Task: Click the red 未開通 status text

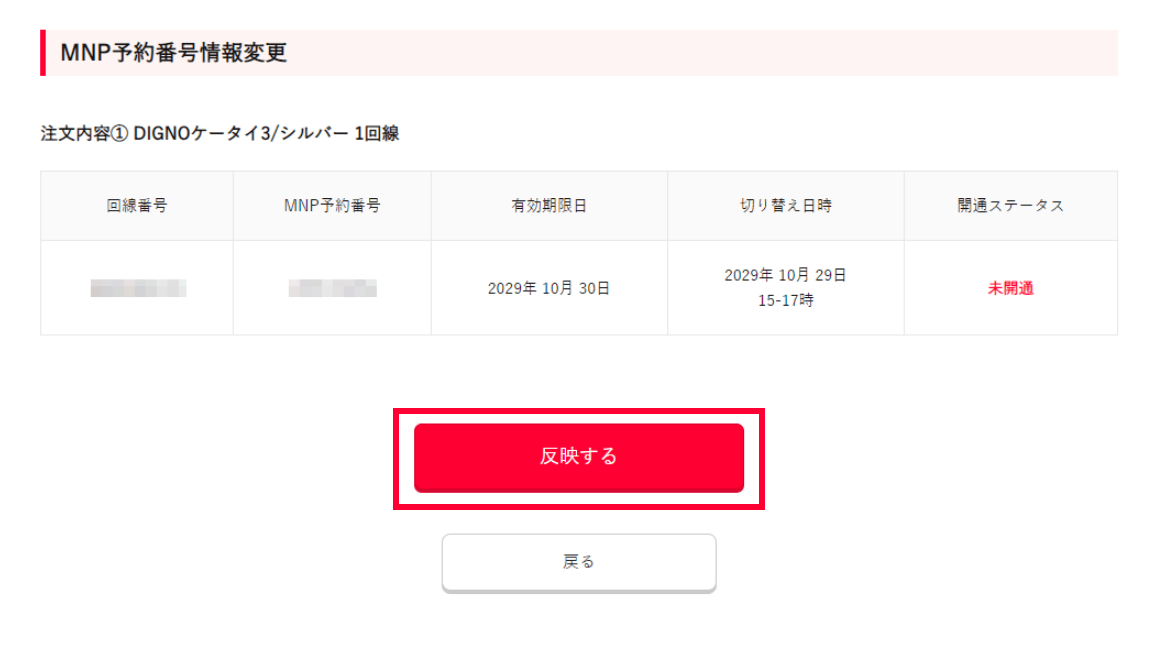Action: pyautogui.click(x=1010, y=289)
